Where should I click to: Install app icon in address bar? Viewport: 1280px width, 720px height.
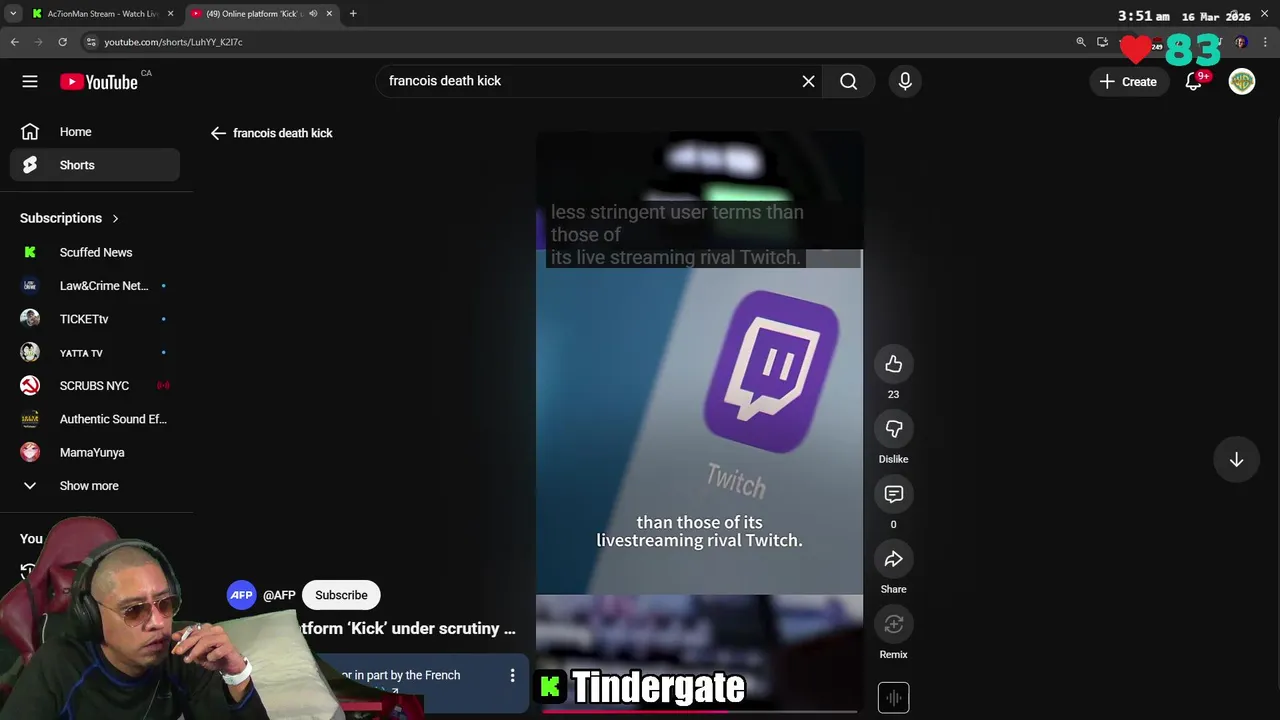coord(1102,42)
